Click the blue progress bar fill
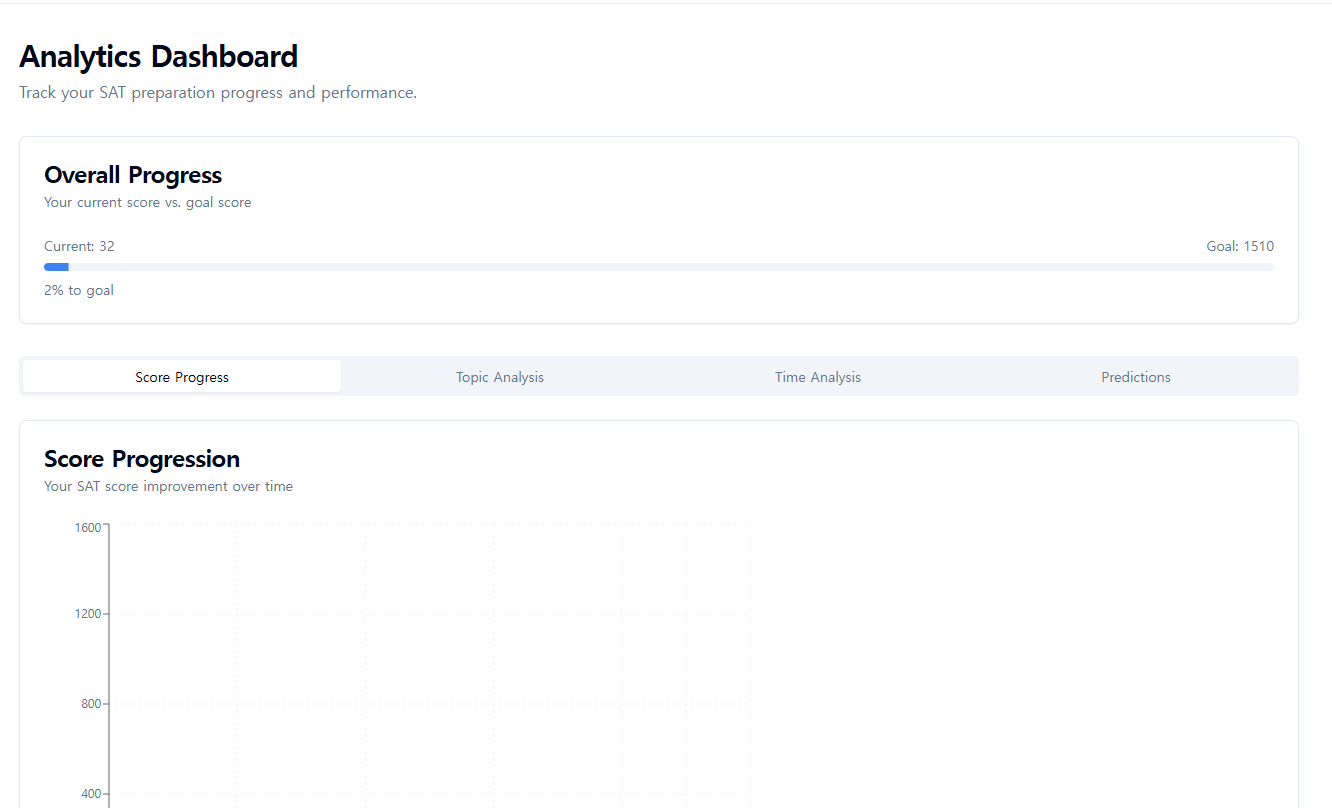The width and height of the screenshot is (1332, 808). [x=56, y=266]
